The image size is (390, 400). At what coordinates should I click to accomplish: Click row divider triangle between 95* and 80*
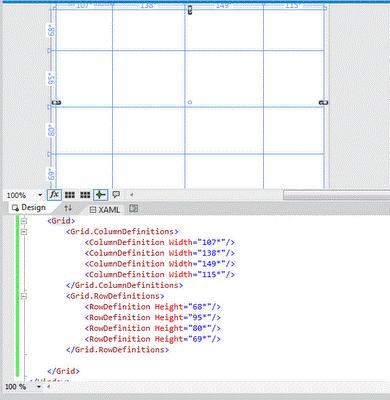[50, 107]
